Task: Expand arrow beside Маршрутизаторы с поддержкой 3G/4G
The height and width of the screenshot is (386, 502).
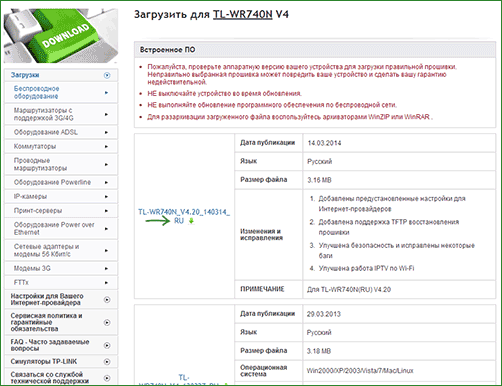Action: click(106, 114)
